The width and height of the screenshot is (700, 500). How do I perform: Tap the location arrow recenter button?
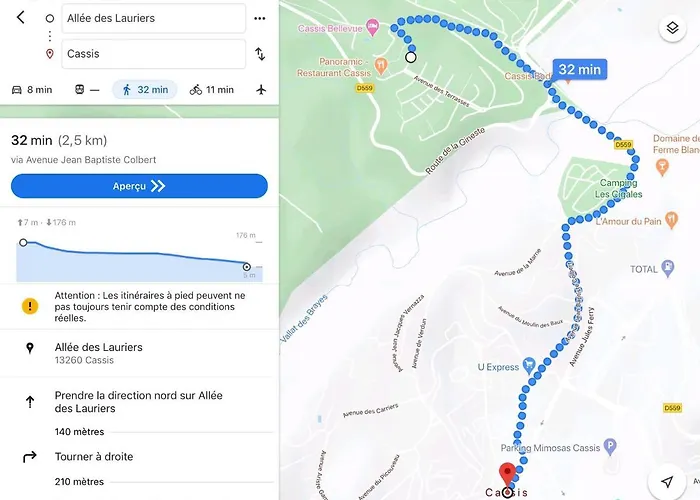(x=667, y=482)
